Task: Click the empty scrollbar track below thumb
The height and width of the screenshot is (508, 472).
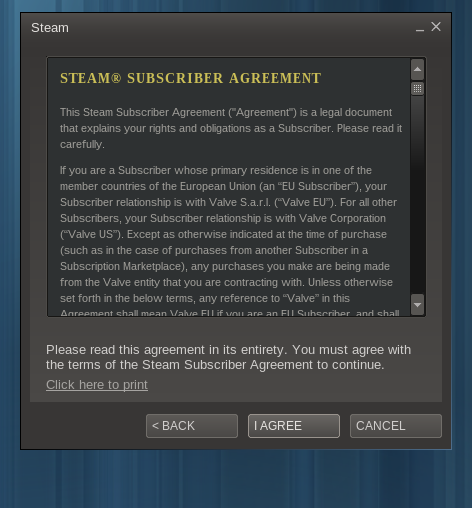Action: (x=417, y=195)
